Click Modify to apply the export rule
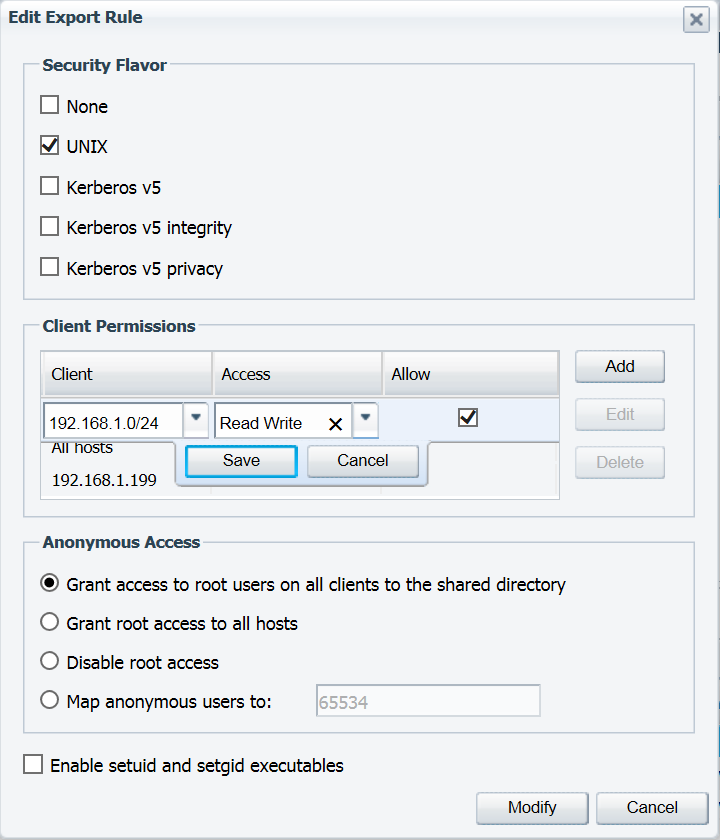Image resolution: width=720 pixels, height=840 pixels. click(x=532, y=807)
